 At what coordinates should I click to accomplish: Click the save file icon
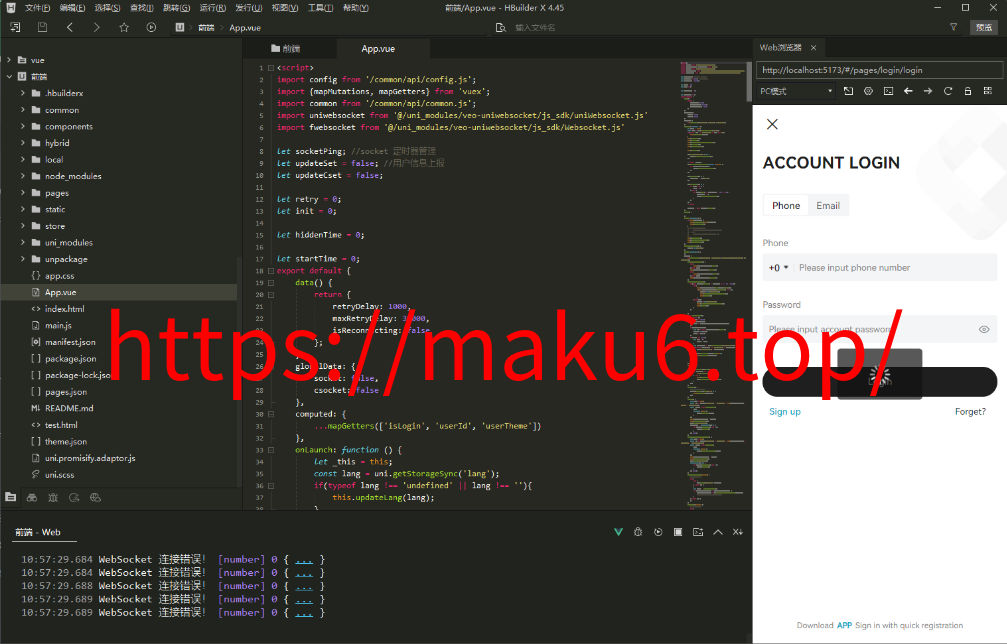(42, 27)
